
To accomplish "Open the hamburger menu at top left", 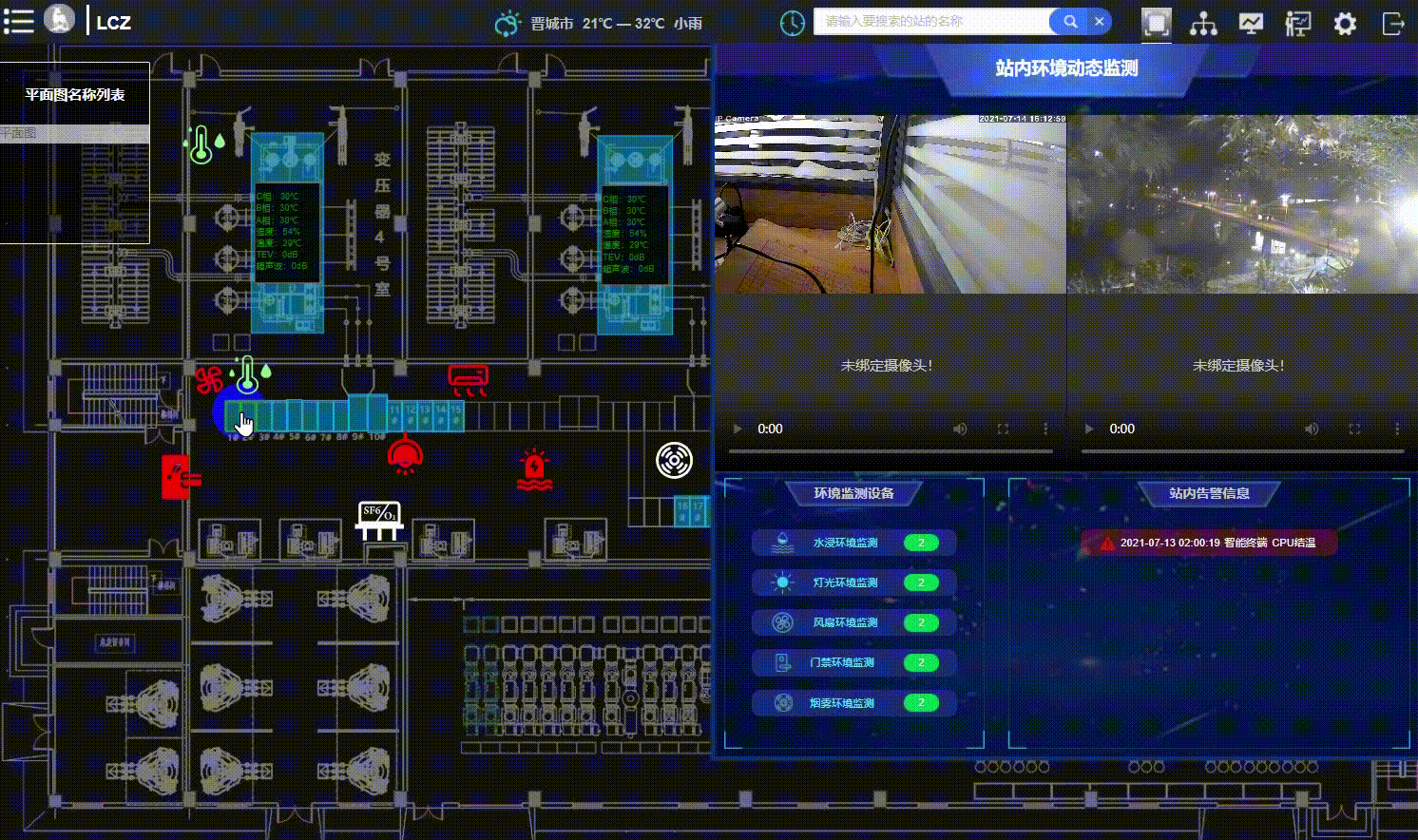I will pos(19,21).
